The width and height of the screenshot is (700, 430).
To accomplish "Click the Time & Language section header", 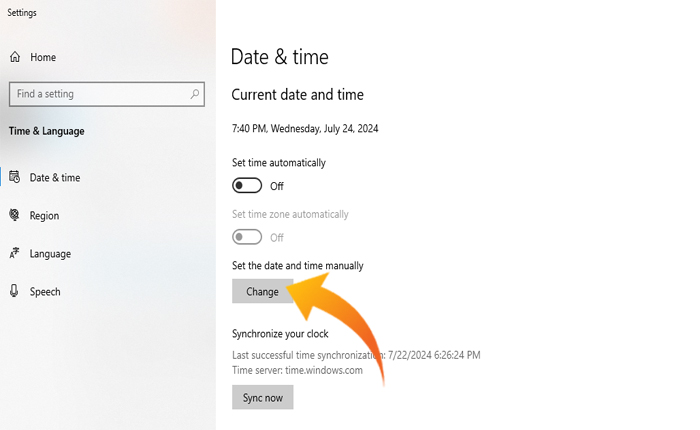I will click(x=46, y=131).
